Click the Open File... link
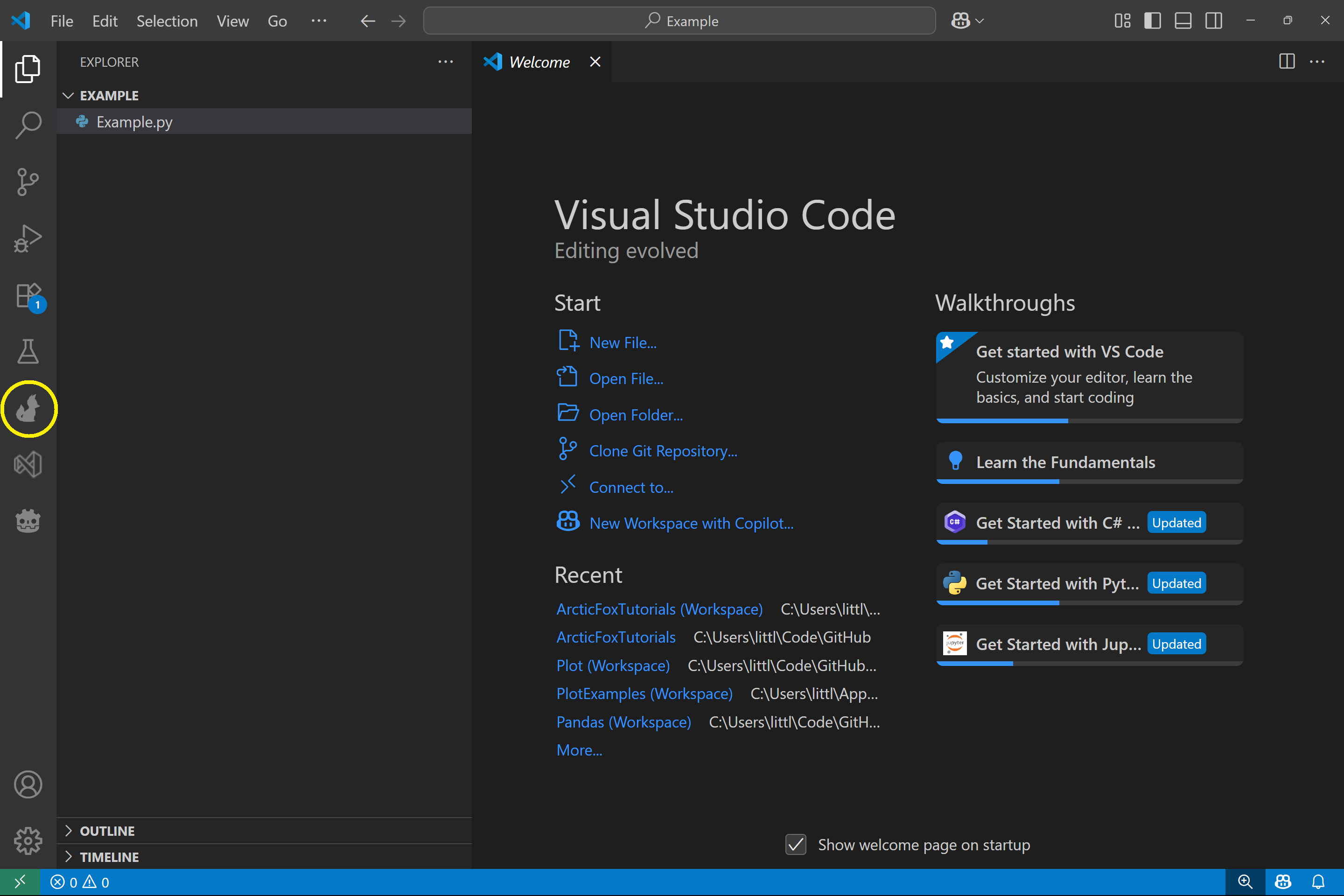This screenshot has height=896, width=1344. pyautogui.click(x=626, y=379)
